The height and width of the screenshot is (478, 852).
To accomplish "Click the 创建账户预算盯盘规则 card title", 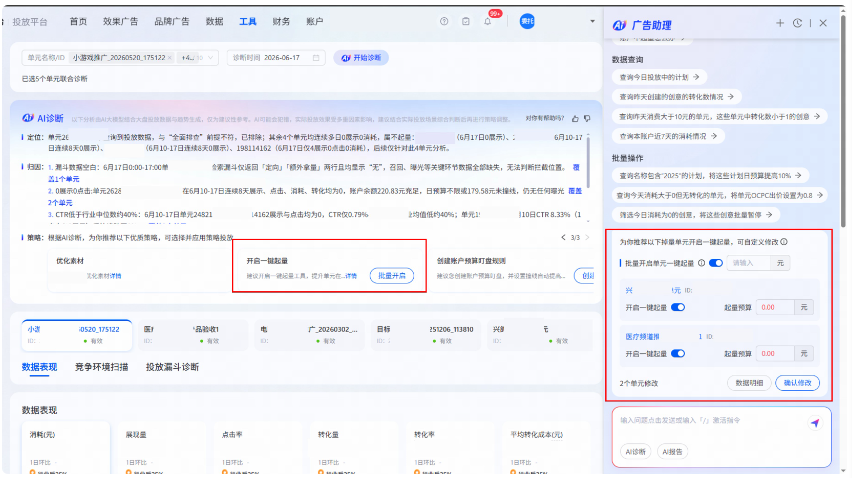I will [x=471, y=261].
